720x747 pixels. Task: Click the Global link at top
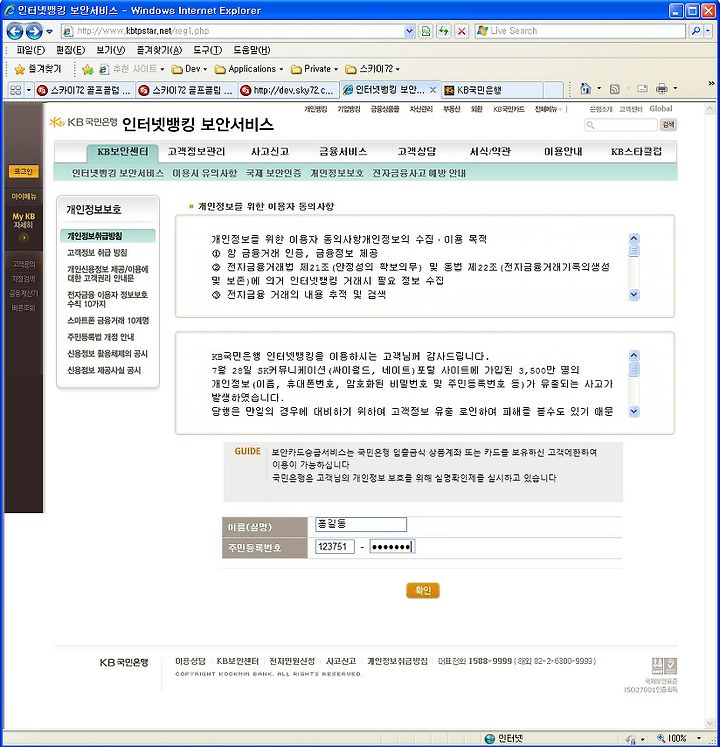660,109
